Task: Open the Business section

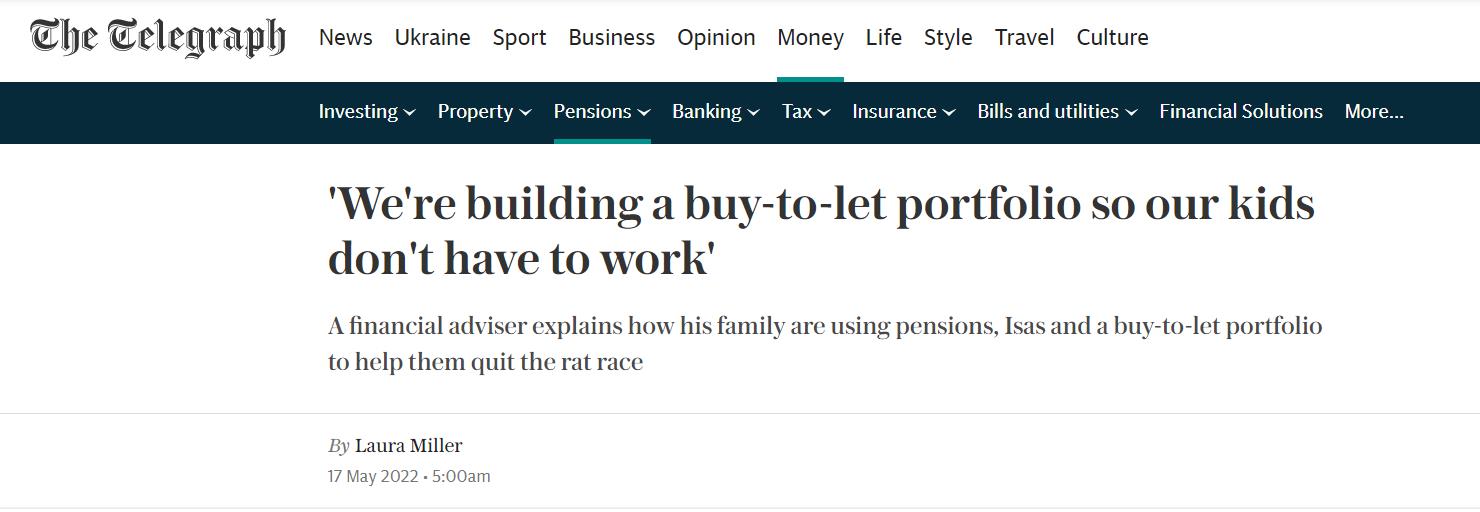Action: tap(611, 38)
